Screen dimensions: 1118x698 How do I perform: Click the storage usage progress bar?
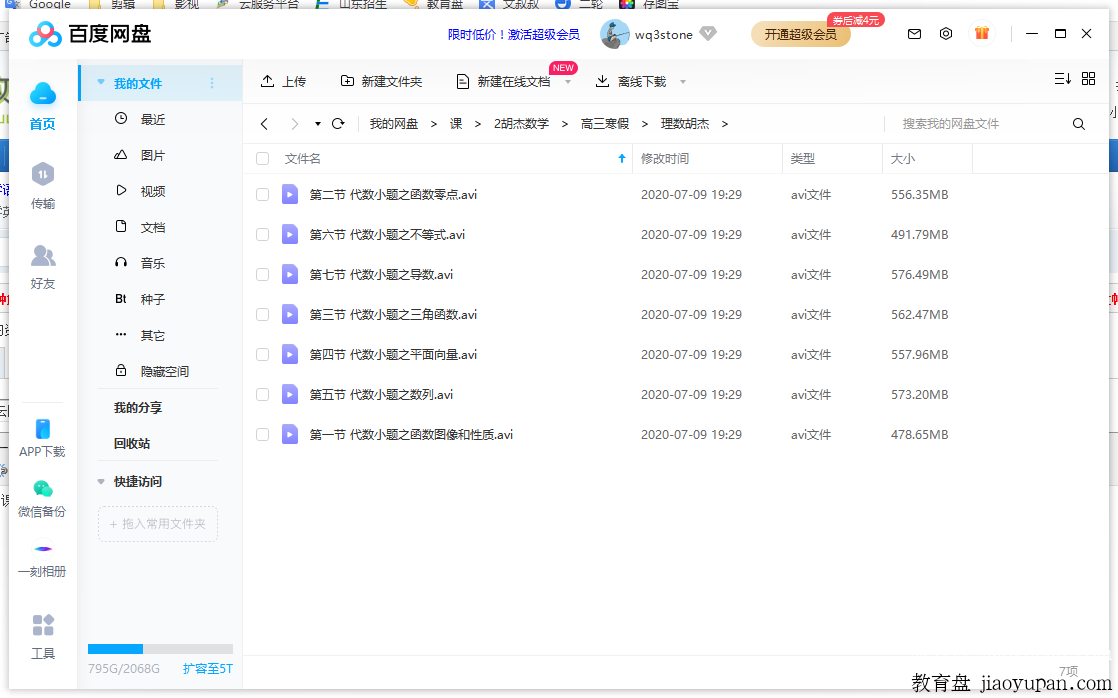tap(160, 649)
